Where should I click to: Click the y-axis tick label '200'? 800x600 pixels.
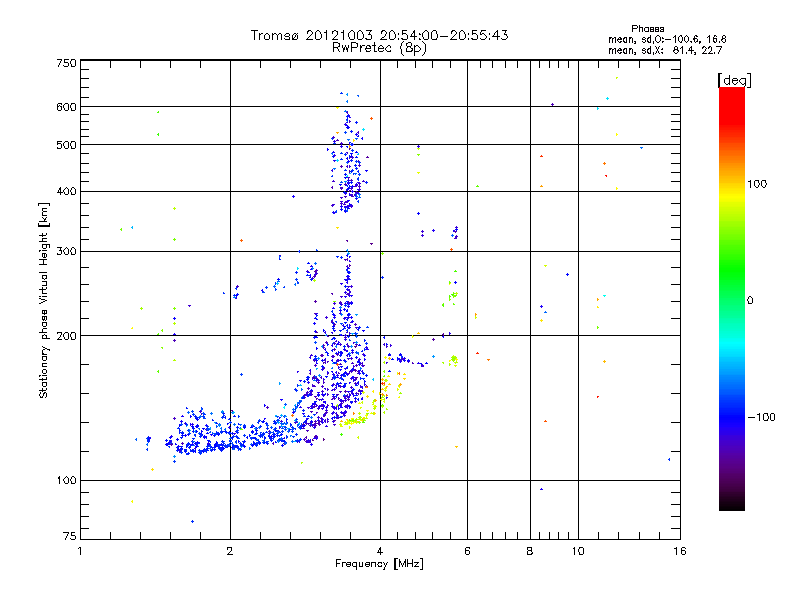point(66,336)
